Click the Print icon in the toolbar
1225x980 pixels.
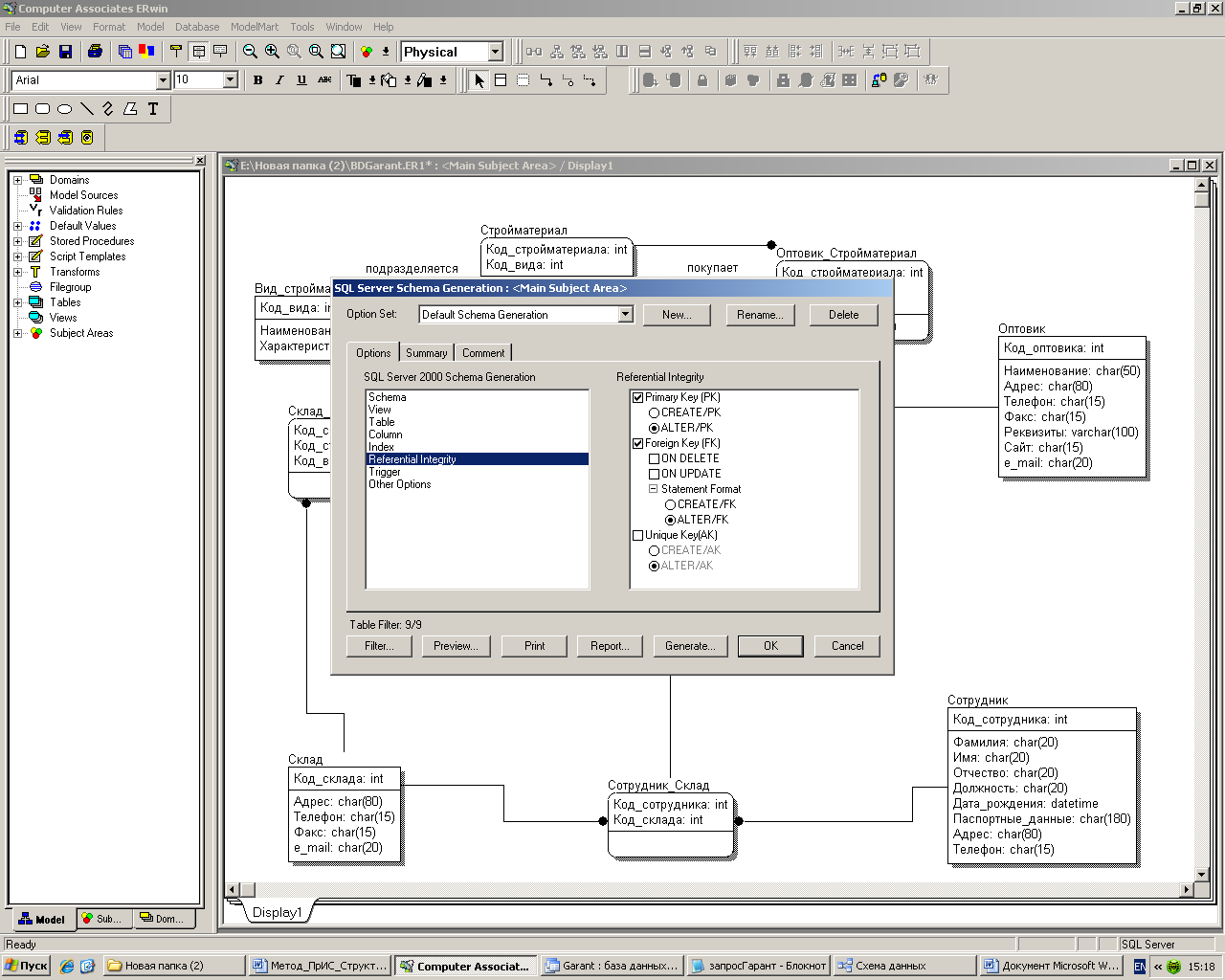pos(95,52)
